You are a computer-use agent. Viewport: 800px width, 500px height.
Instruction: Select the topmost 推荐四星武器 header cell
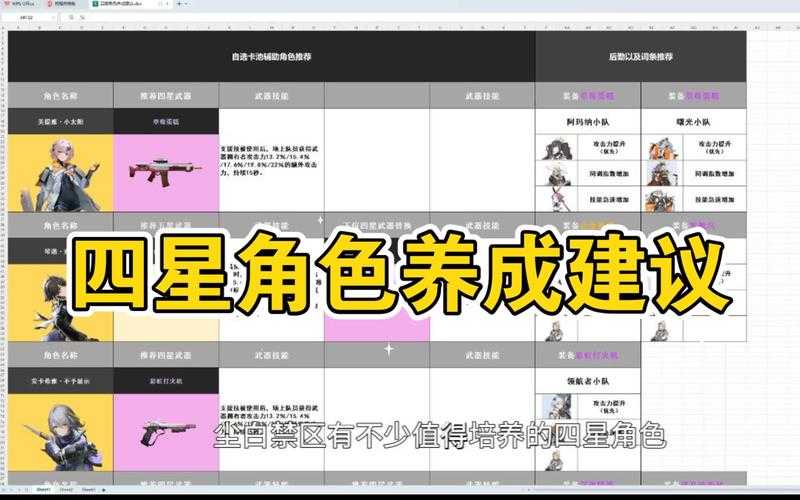tap(166, 95)
